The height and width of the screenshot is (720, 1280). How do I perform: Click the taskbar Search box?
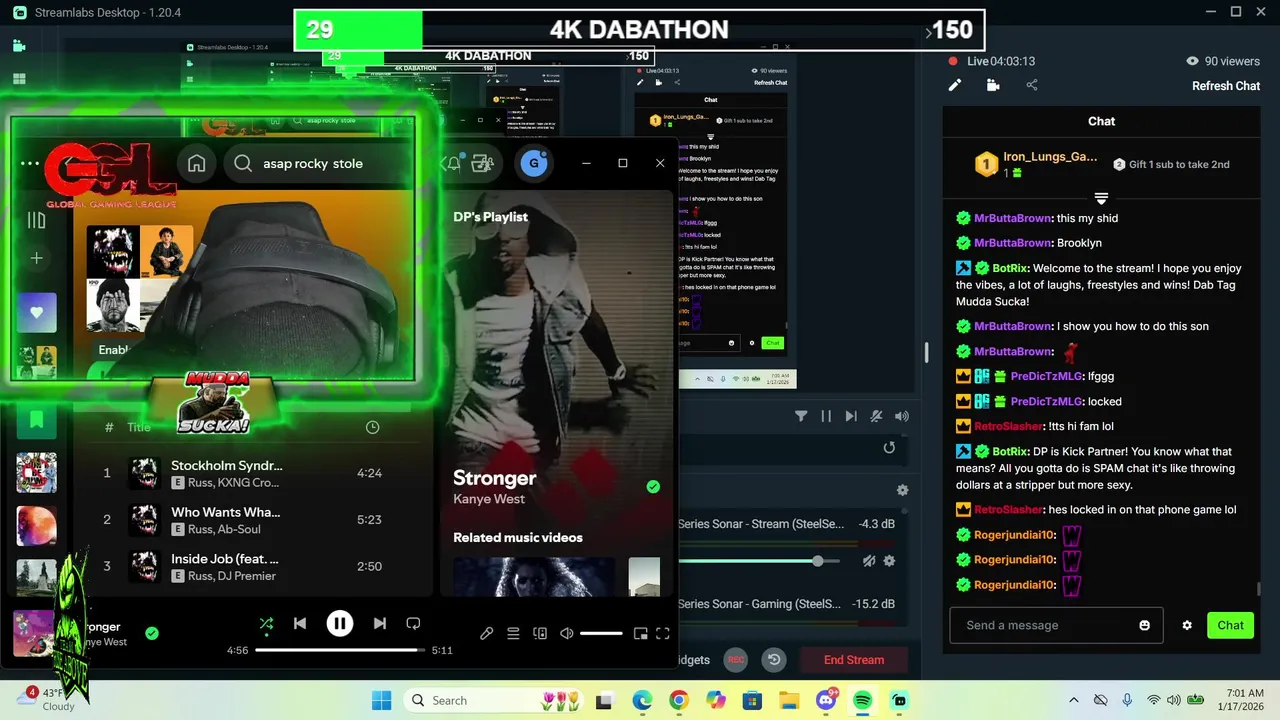494,700
